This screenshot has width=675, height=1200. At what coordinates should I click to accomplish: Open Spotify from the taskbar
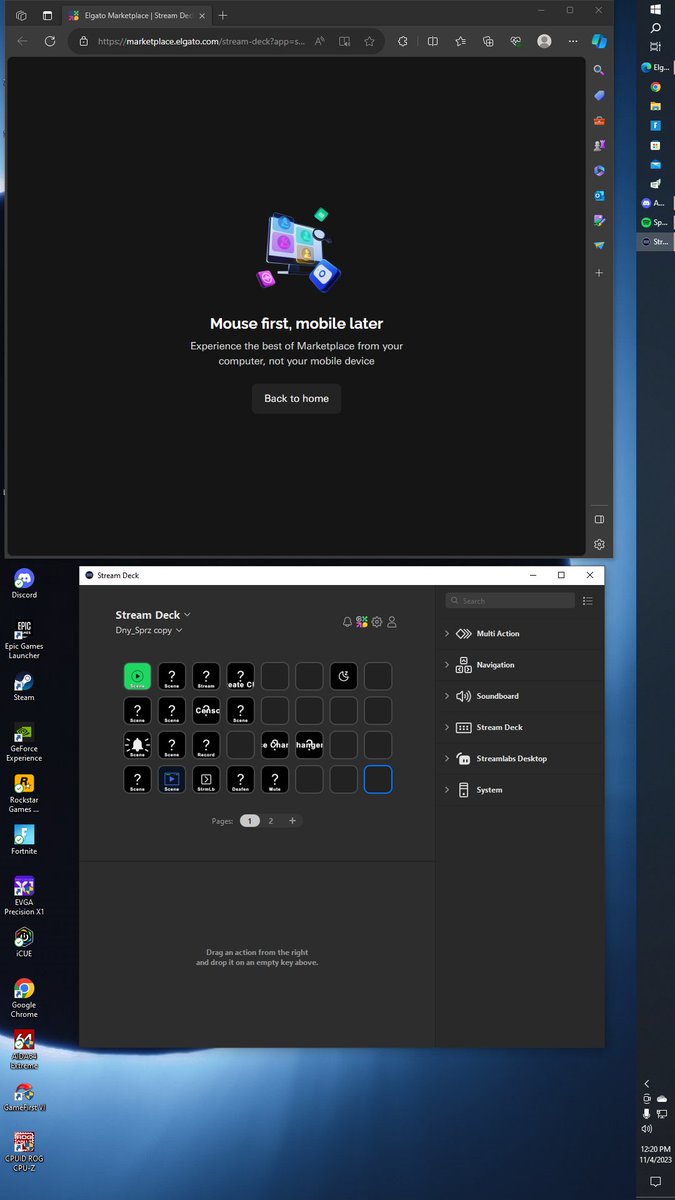(656, 222)
